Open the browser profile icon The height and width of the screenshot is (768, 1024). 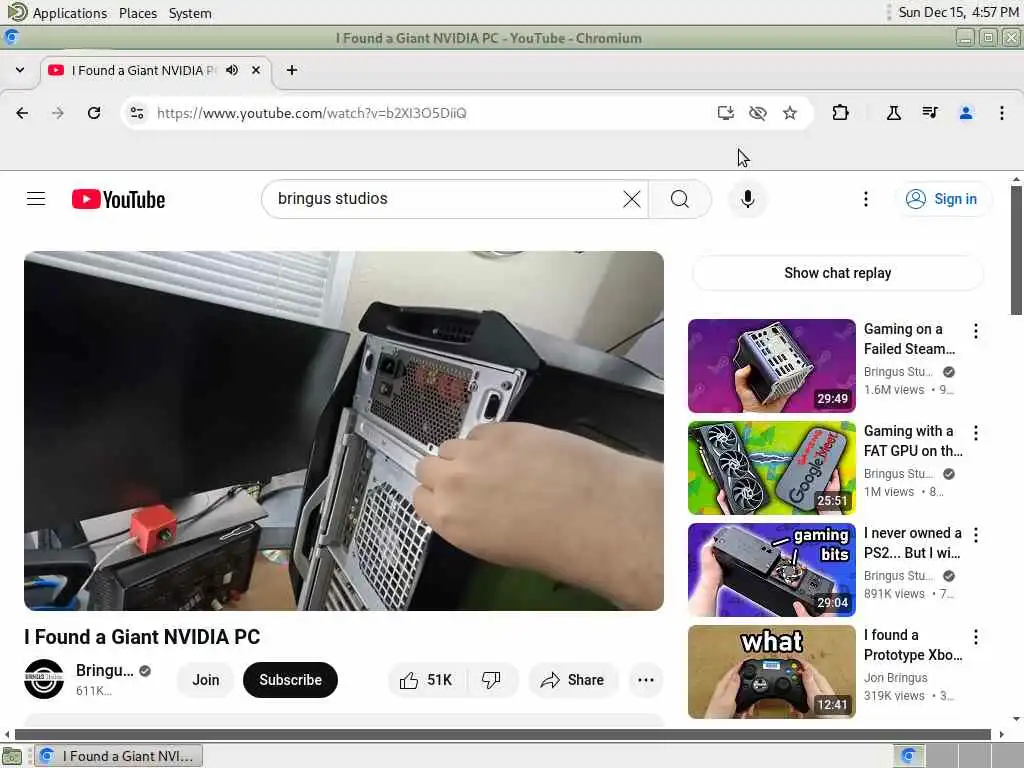(965, 113)
